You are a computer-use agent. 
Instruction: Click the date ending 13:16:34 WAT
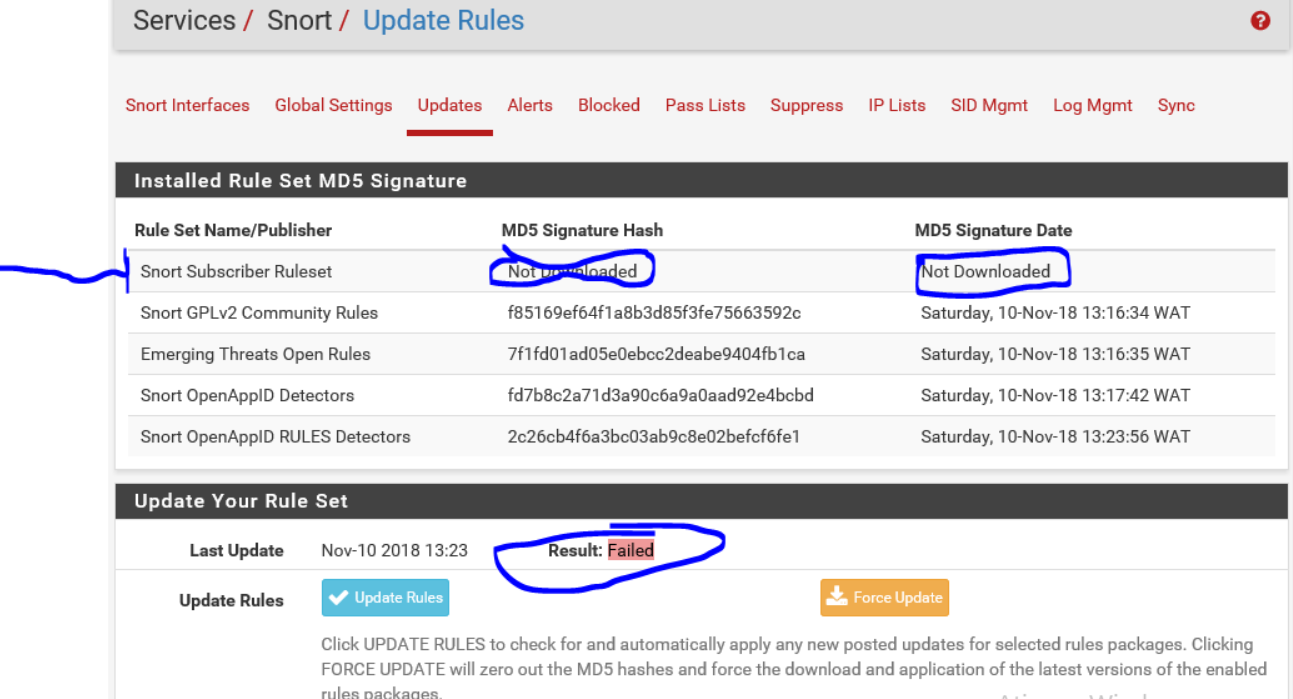pos(1055,313)
